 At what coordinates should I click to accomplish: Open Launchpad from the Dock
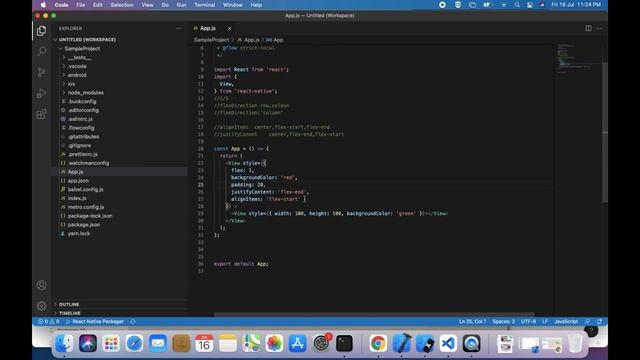point(111,343)
